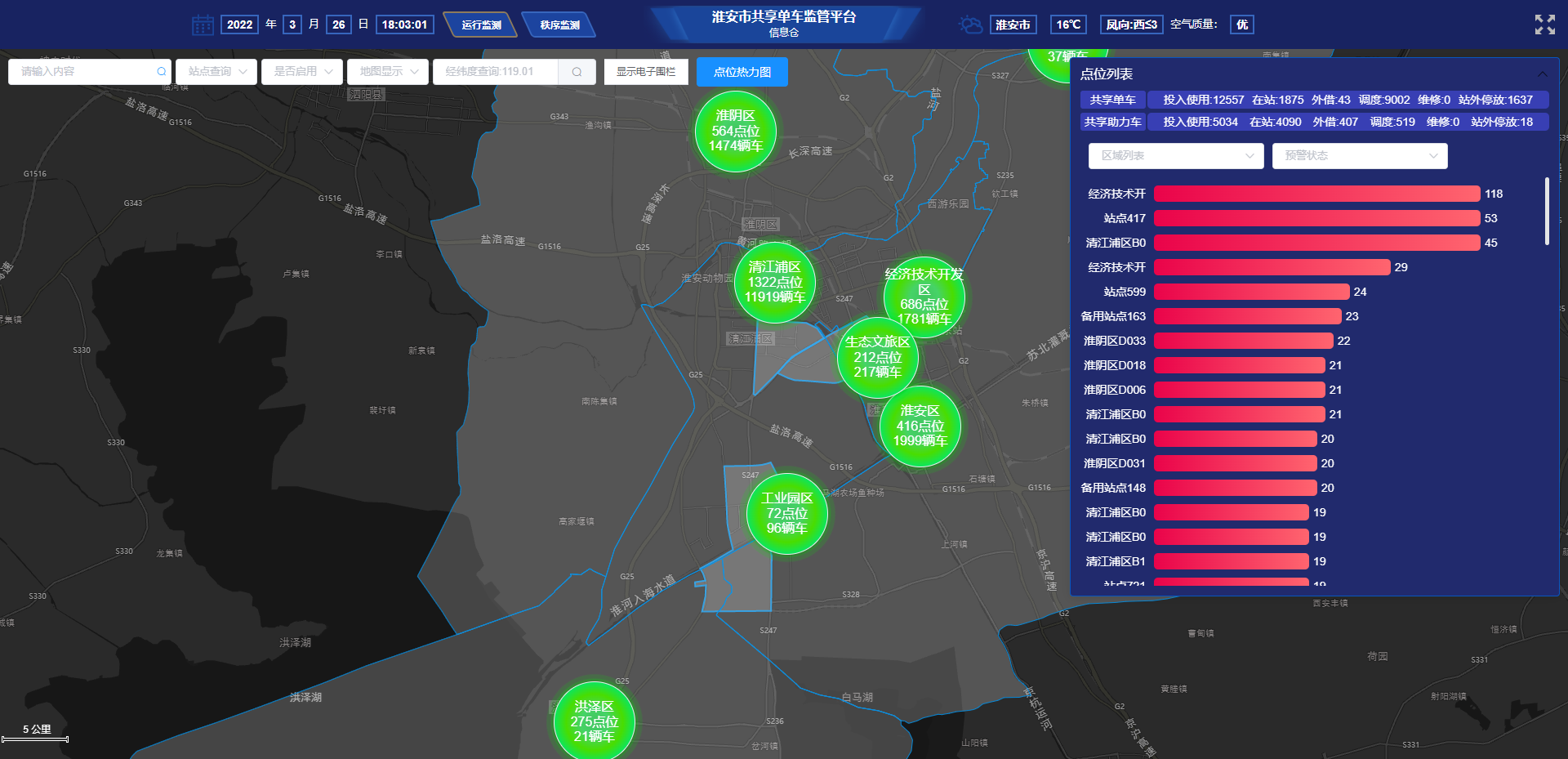Click the 点位列表 panel title
Image resolution: width=1568 pixels, height=759 pixels.
coord(1106,74)
